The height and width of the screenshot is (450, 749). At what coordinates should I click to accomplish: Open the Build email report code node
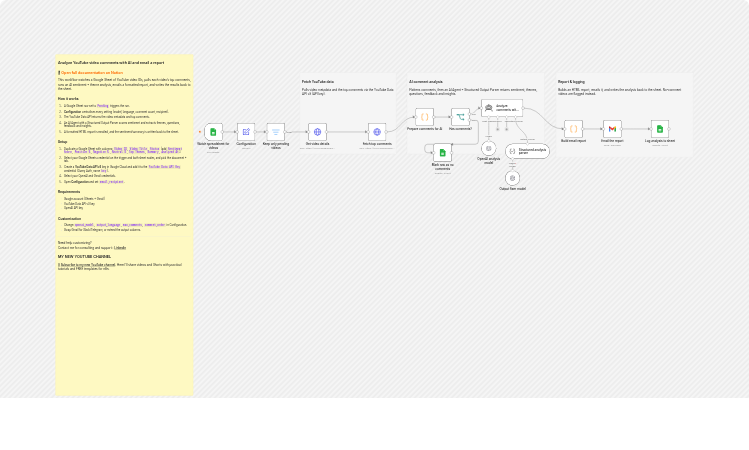(573, 129)
